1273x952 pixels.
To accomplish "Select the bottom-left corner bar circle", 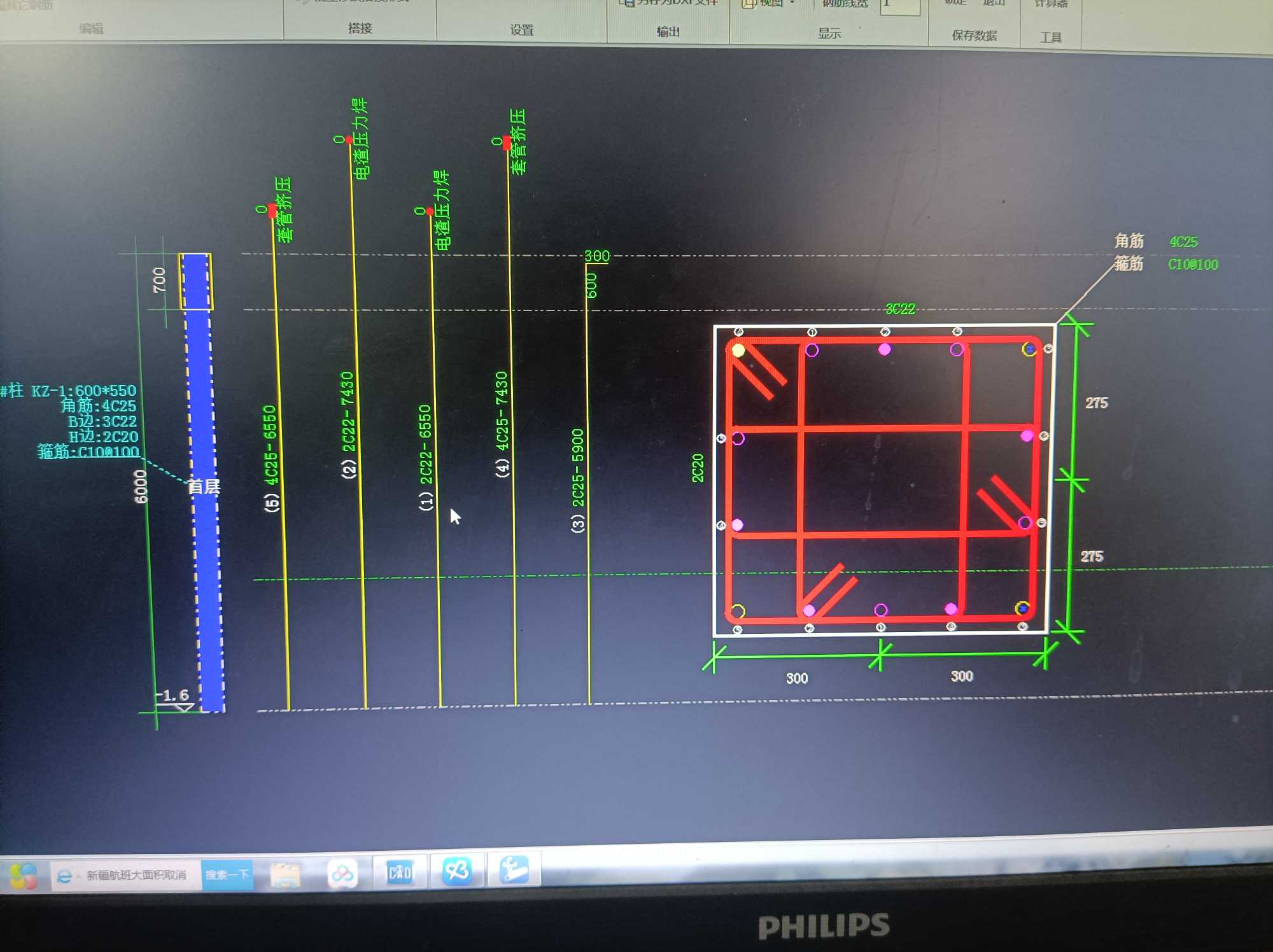I will (x=738, y=612).
